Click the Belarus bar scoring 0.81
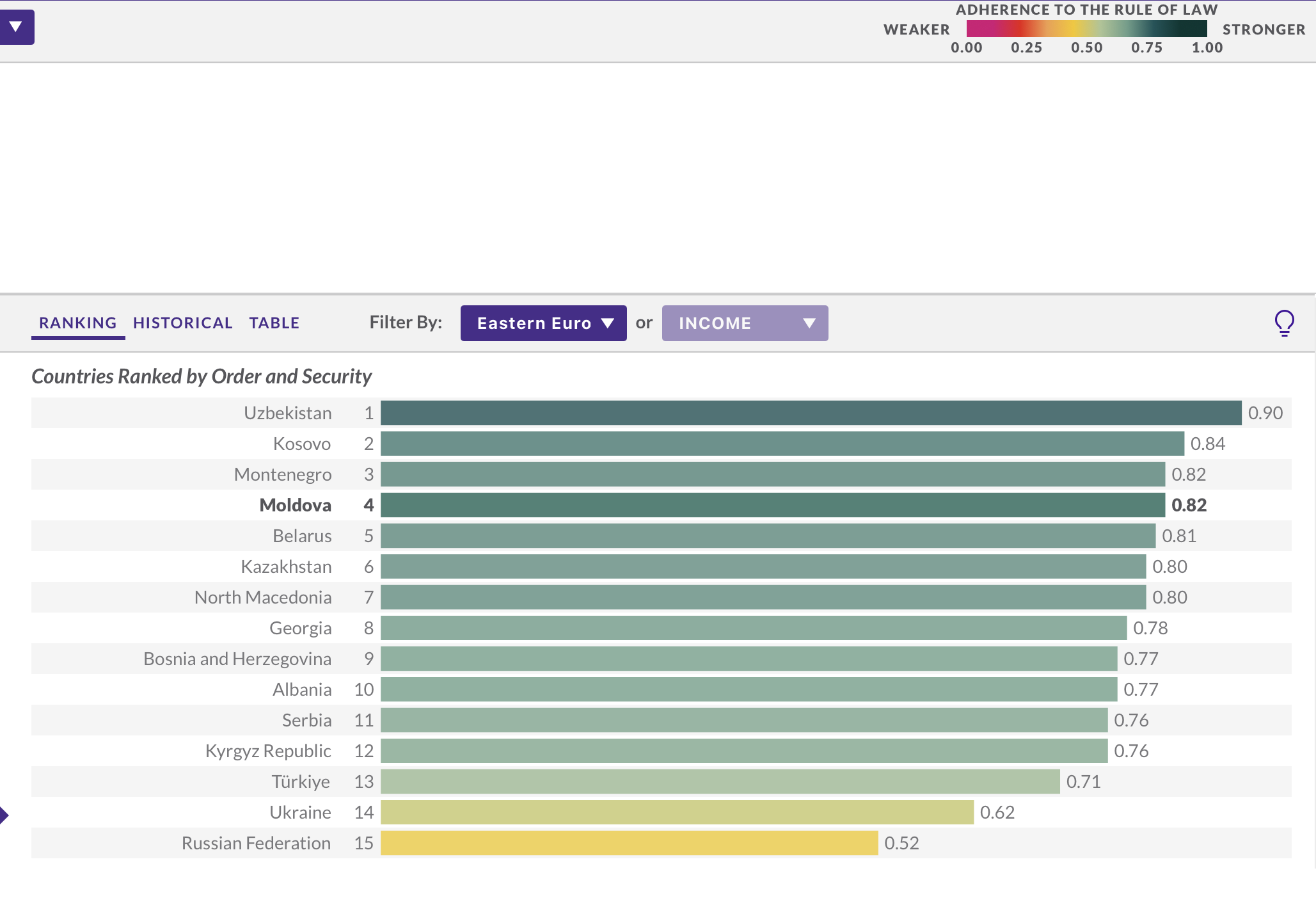This screenshot has width=1316, height=898. pyautogui.click(x=768, y=536)
